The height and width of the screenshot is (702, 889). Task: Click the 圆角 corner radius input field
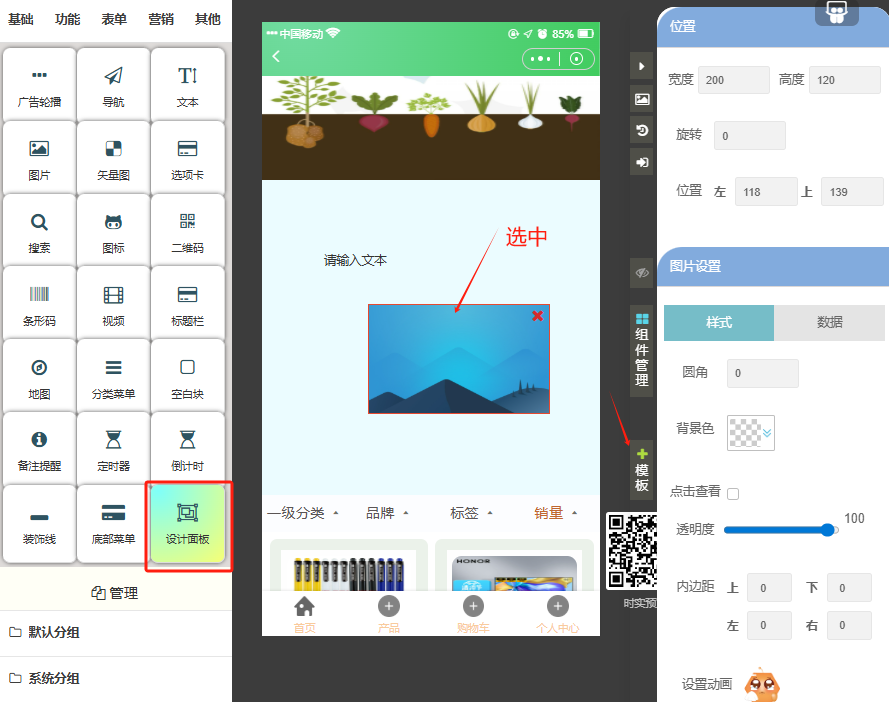[762, 373]
